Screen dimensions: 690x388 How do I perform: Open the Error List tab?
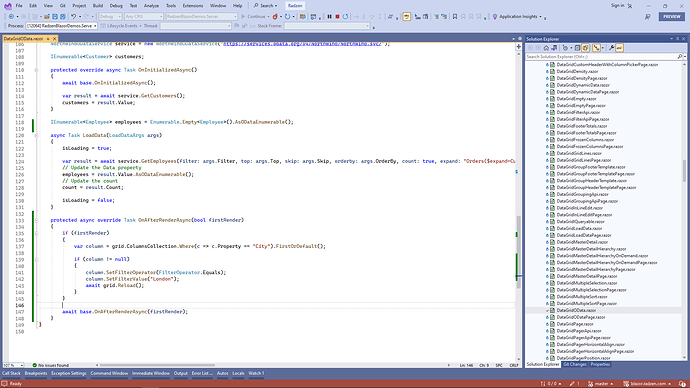click(x=202, y=373)
